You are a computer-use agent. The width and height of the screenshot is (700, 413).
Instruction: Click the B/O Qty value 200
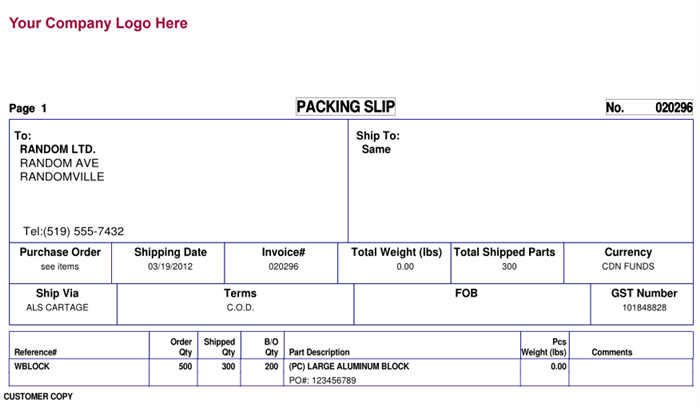[x=271, y=367]
